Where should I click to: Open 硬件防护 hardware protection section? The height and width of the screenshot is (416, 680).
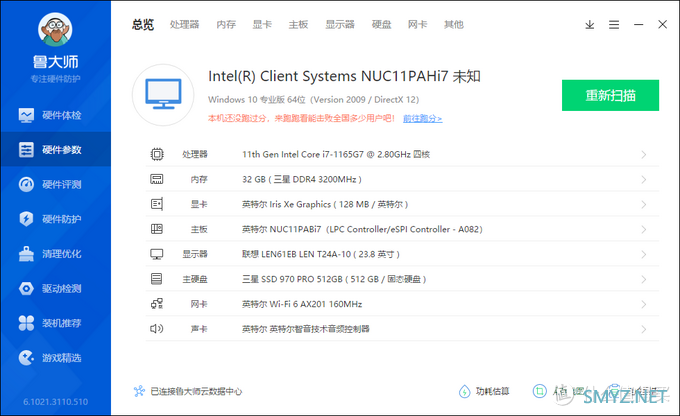click(x=56, y=219)
